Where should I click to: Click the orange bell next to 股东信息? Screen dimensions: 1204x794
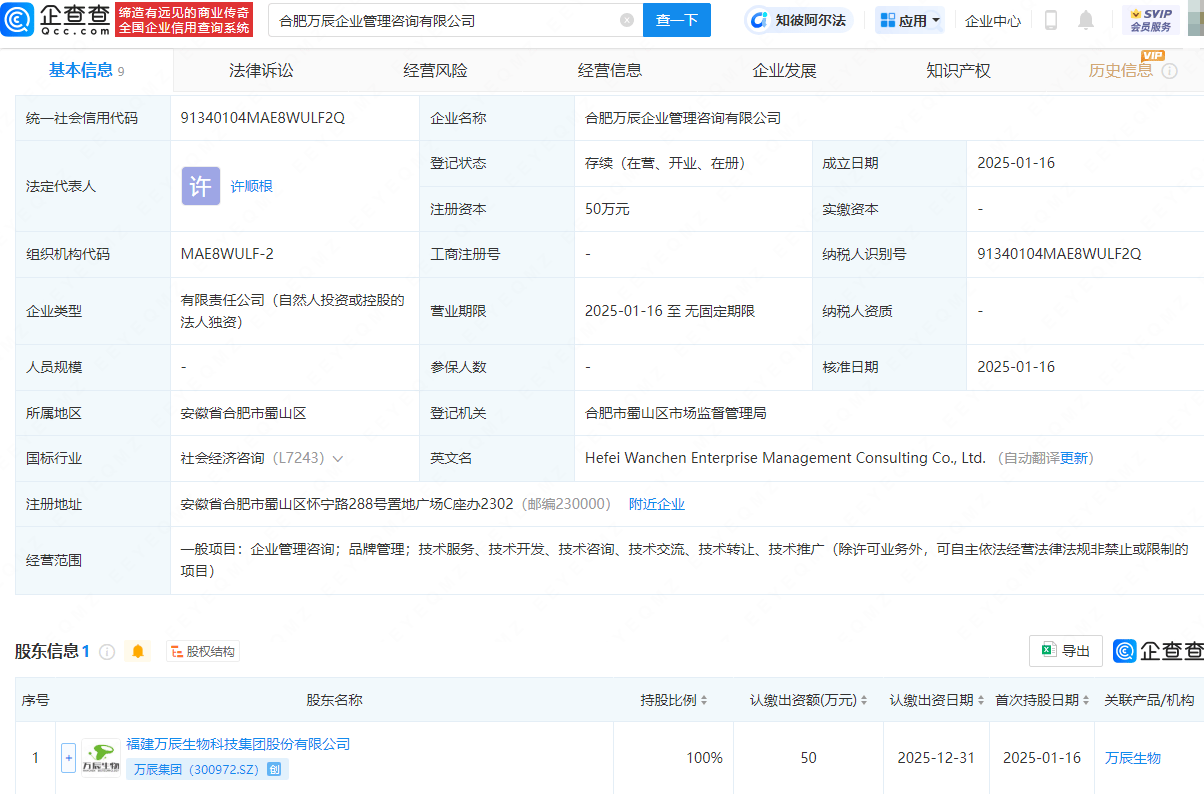point(138,651)
